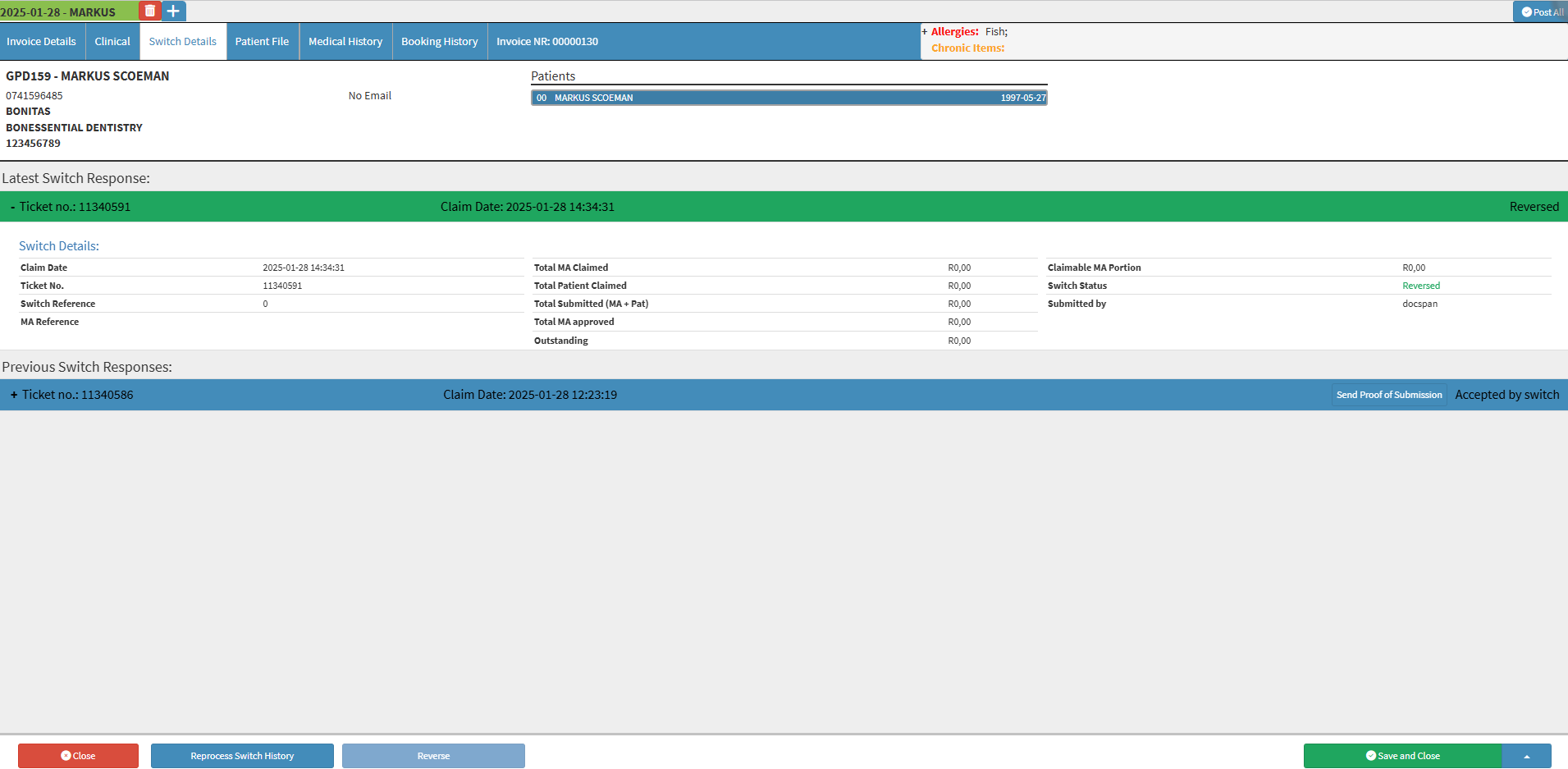Select patient Markus Scoeman in Patients list

pyautogui.click(x=789, y=98)
